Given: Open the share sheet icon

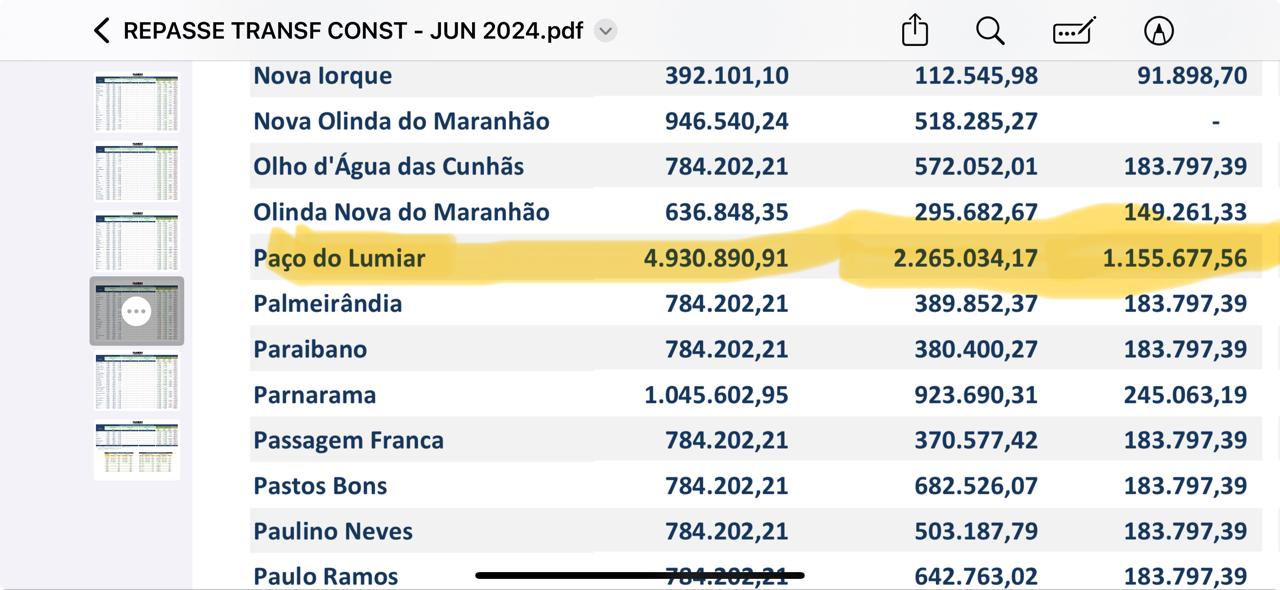Looking at the screenshot, I should pos(915,31).
